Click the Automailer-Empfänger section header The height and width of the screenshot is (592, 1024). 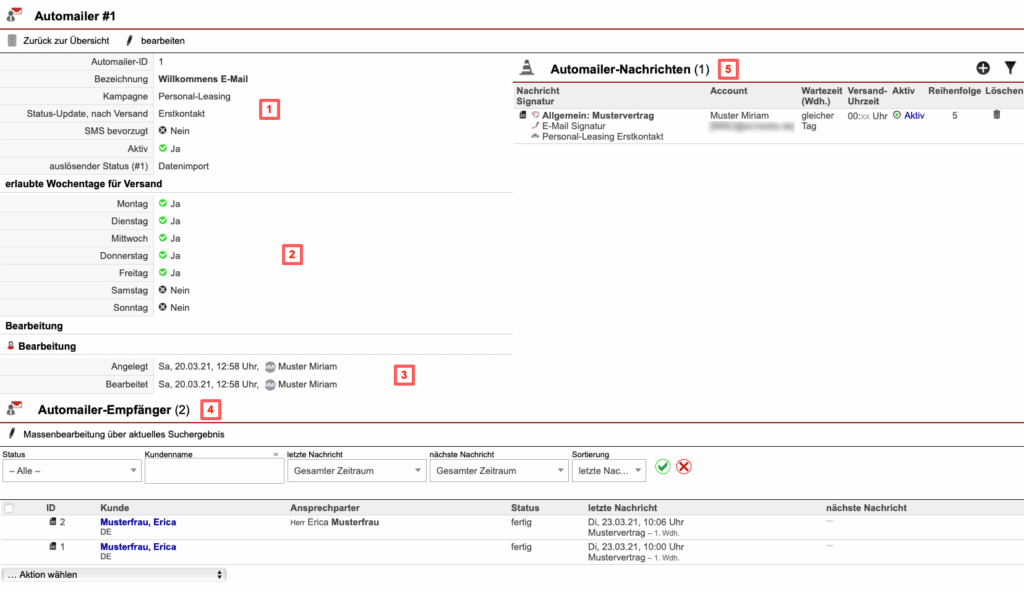[104, 408]
